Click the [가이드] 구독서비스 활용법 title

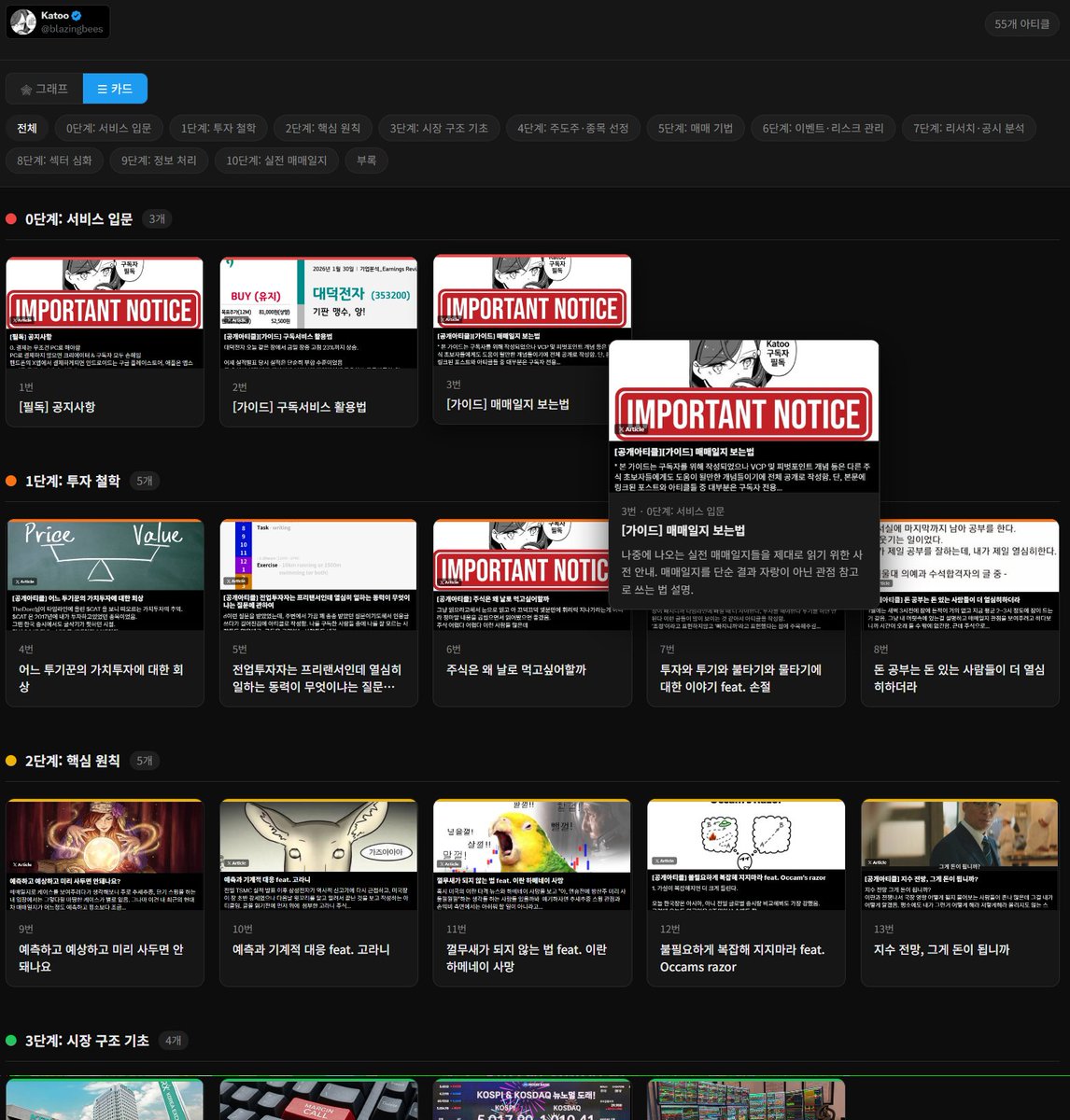299,407
